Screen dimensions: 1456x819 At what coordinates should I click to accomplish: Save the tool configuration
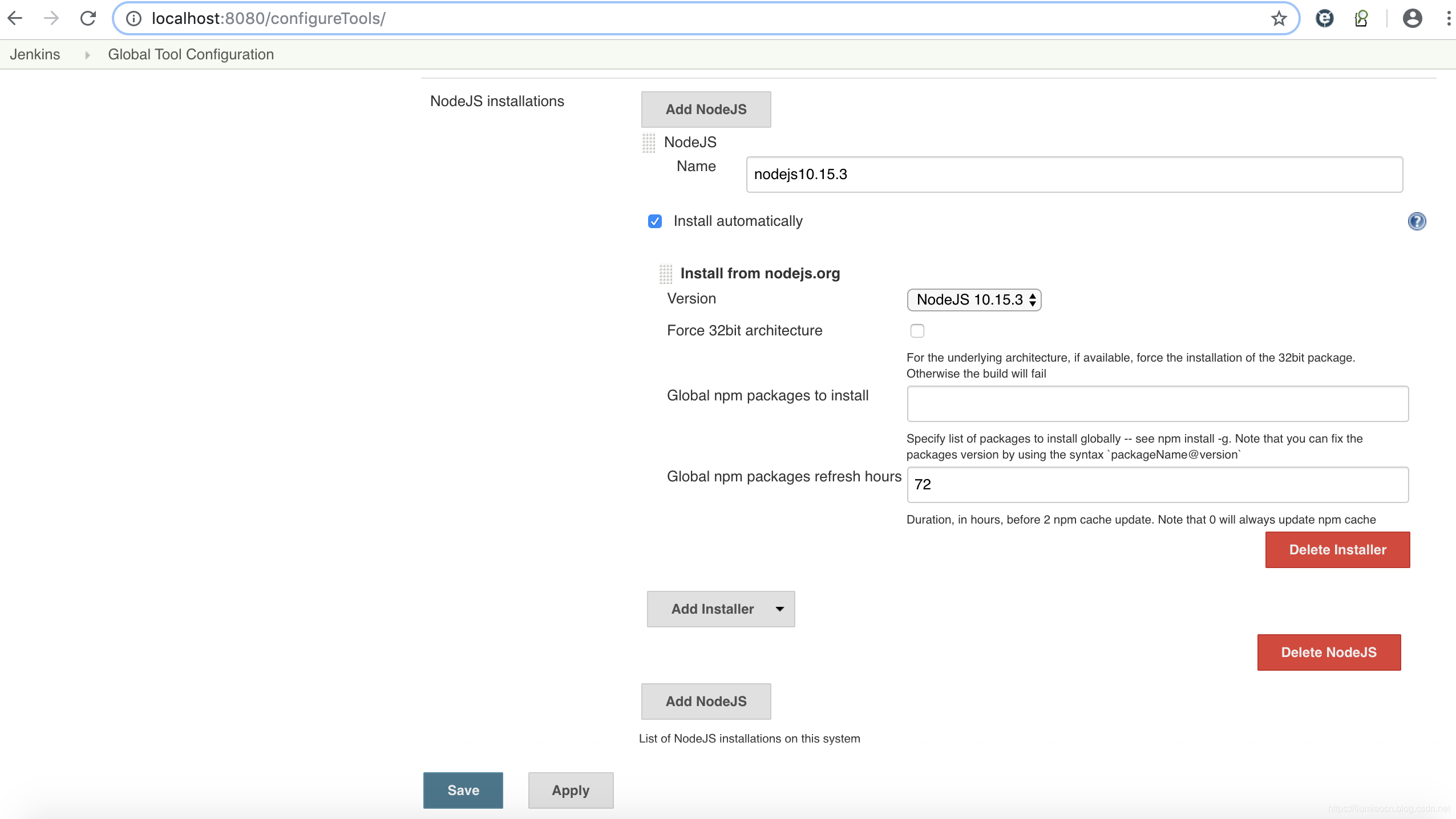tap(463, 790)
